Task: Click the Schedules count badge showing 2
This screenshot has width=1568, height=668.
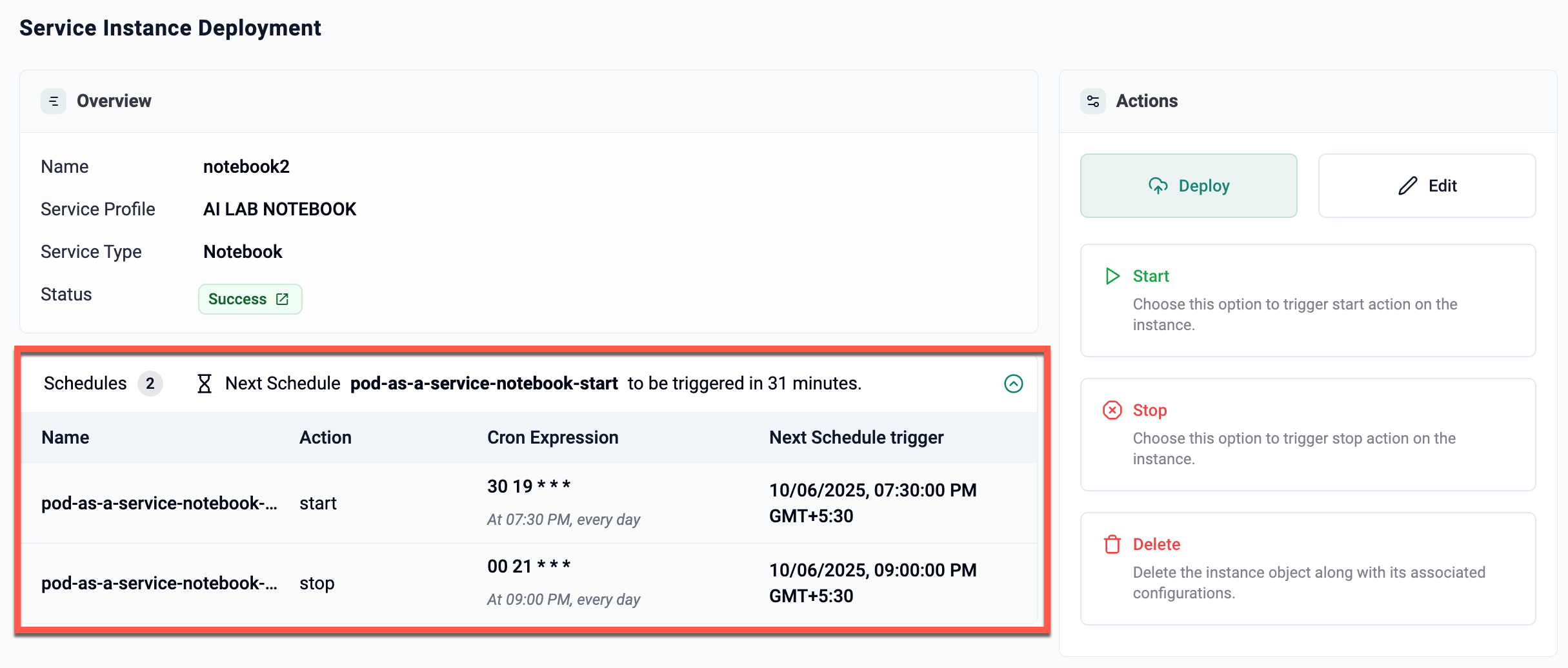Action: pyautogui.click(x=150, y=384)
